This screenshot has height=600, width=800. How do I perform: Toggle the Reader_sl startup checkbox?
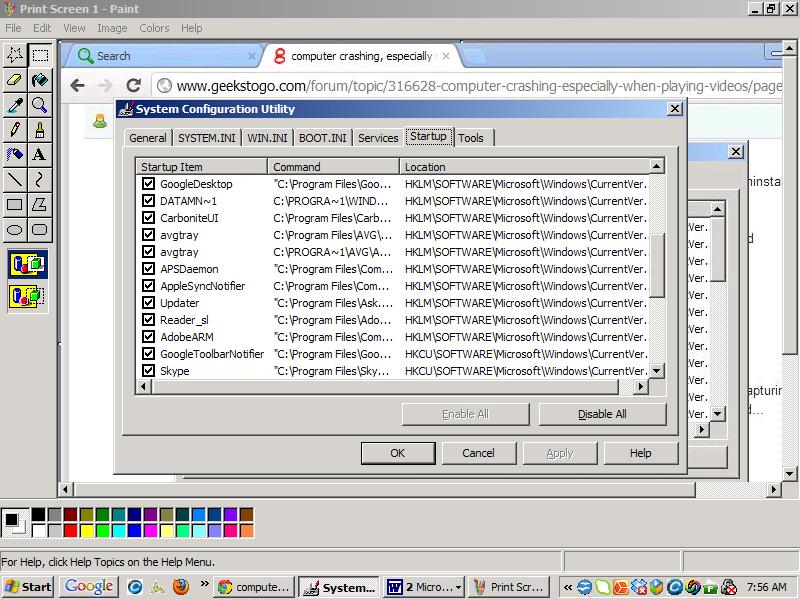(x=148, y=319)
